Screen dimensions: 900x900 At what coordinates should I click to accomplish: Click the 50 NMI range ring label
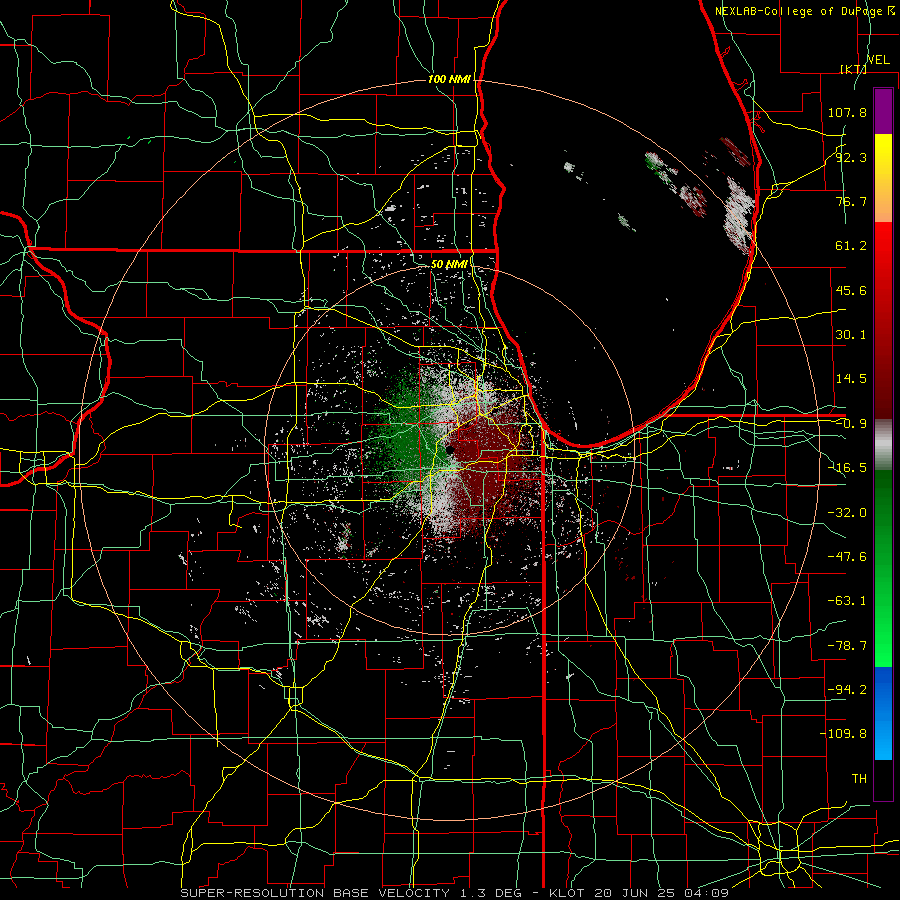[x=449, y=265]
